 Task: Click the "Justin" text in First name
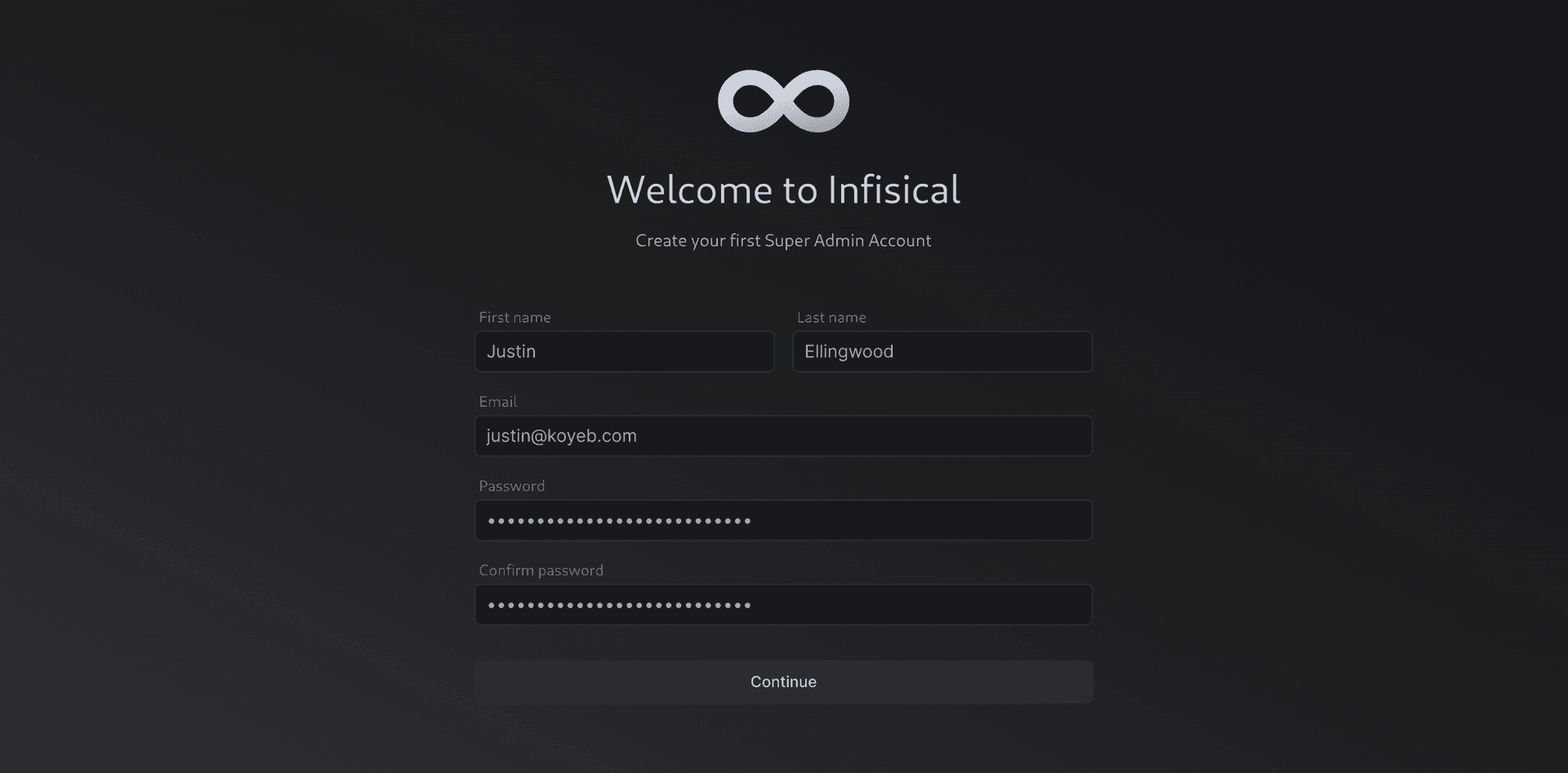[511, 351]
